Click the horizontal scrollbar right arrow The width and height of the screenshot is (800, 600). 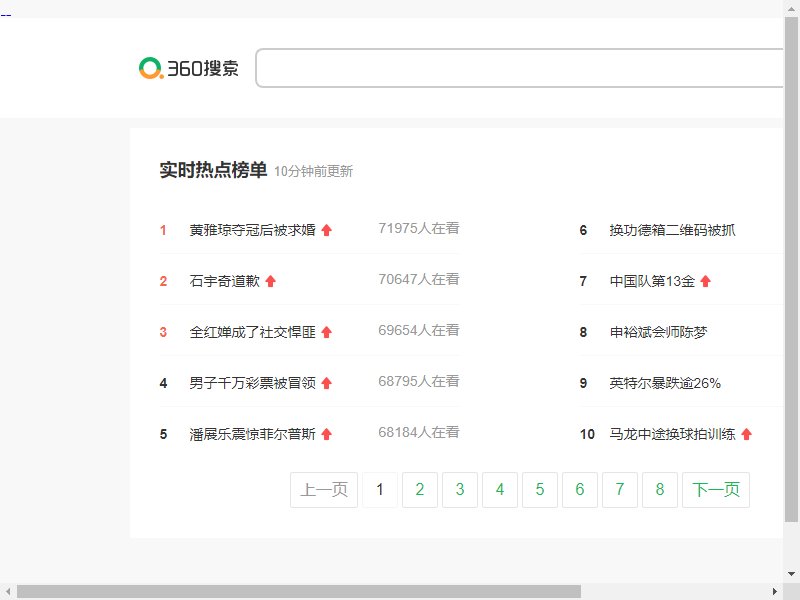pos(775,591)
